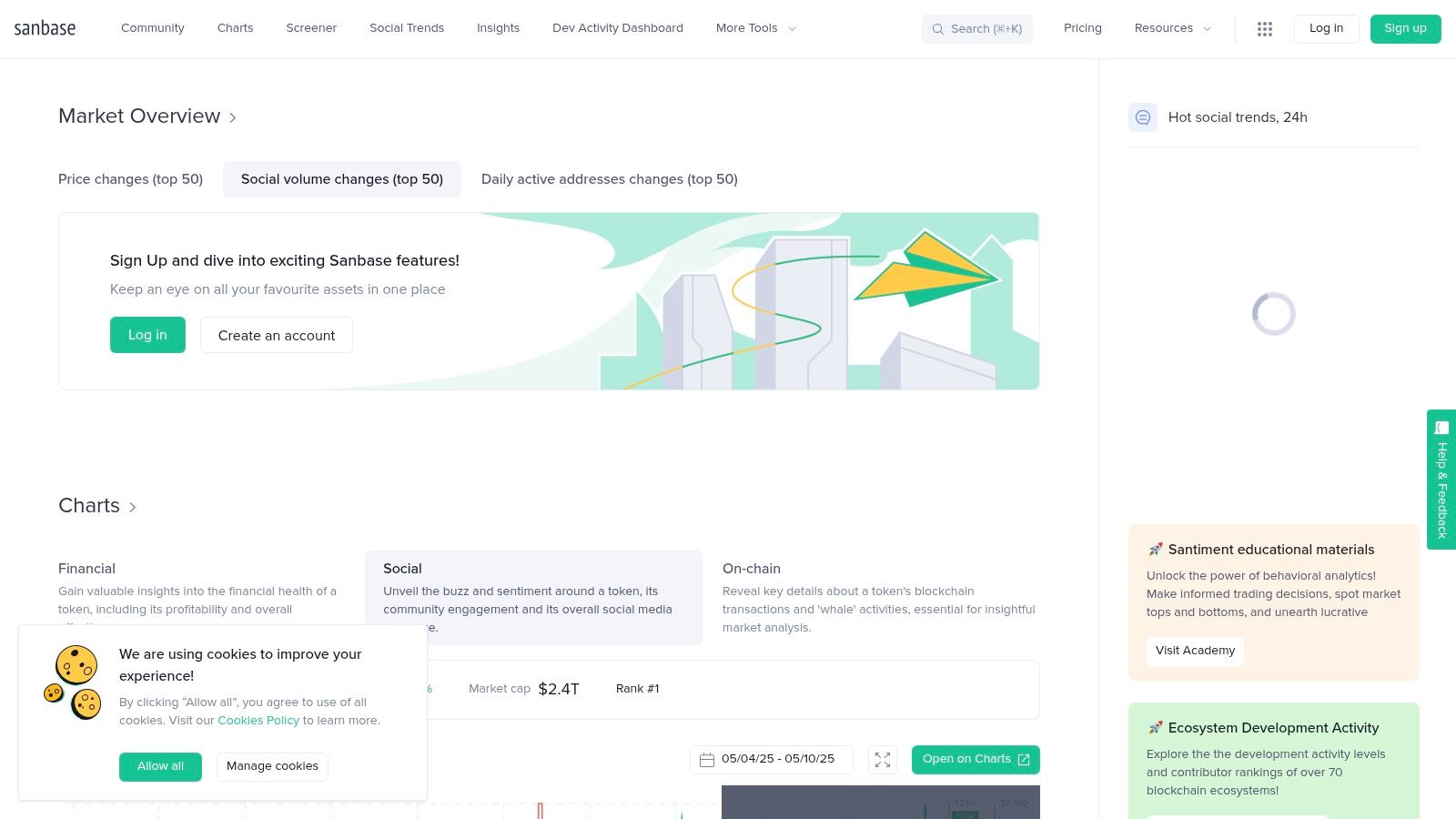
Task: Open Screener in the navigation bar
Action: (x=311, y=28)
